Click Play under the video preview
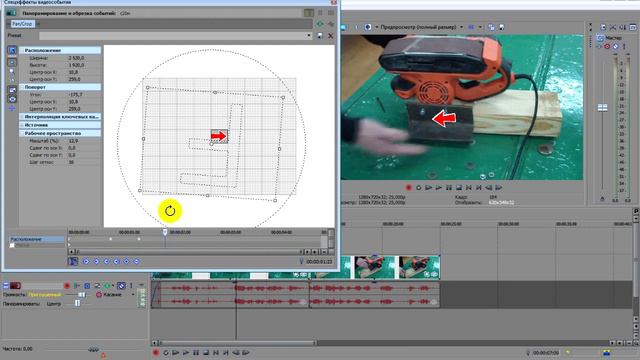640x360 pixels. (439, 188)
